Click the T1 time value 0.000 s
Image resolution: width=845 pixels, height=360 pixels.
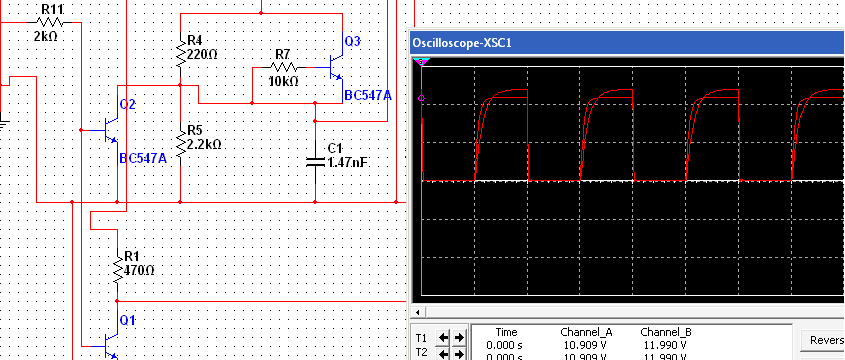click(503, 344)
